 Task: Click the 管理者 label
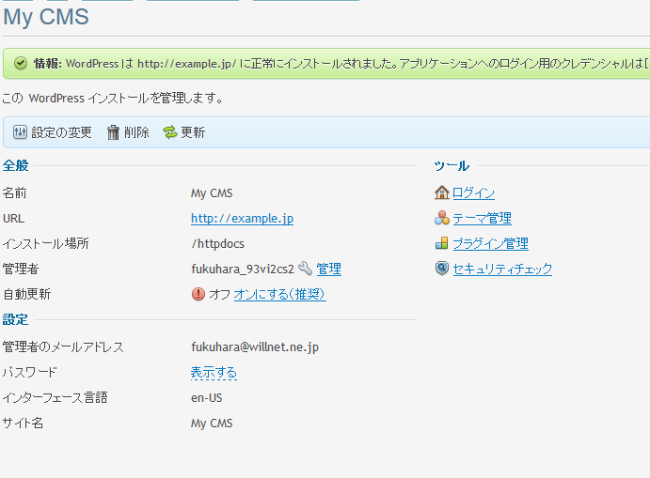[x=21, y=269]
